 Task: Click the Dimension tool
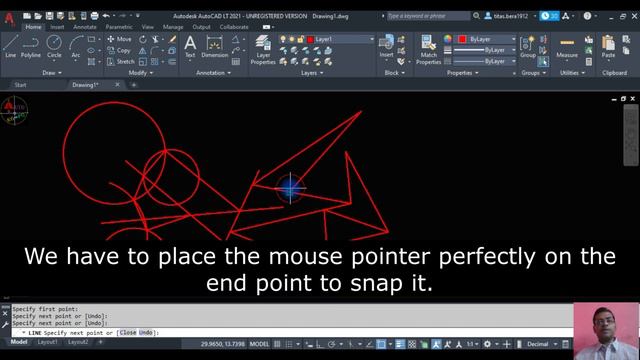(x=214, y=46)
